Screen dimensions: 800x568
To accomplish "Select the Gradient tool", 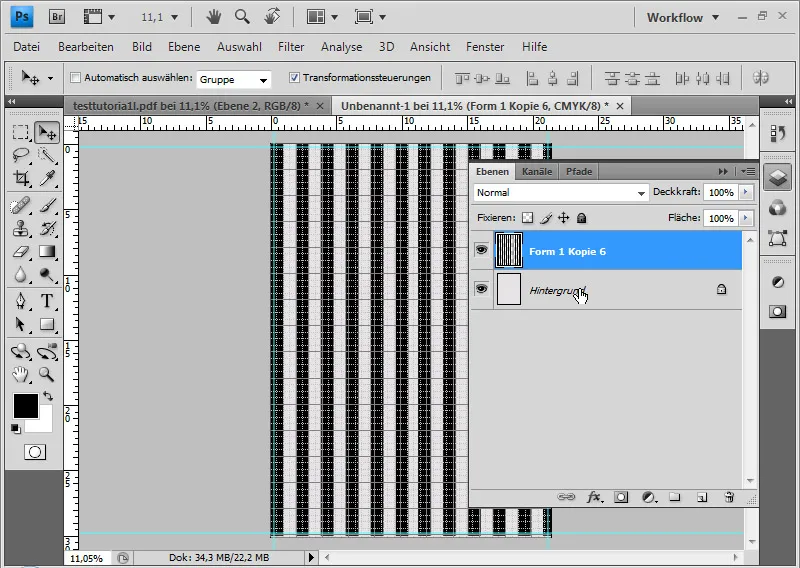I will click(47, 252).
